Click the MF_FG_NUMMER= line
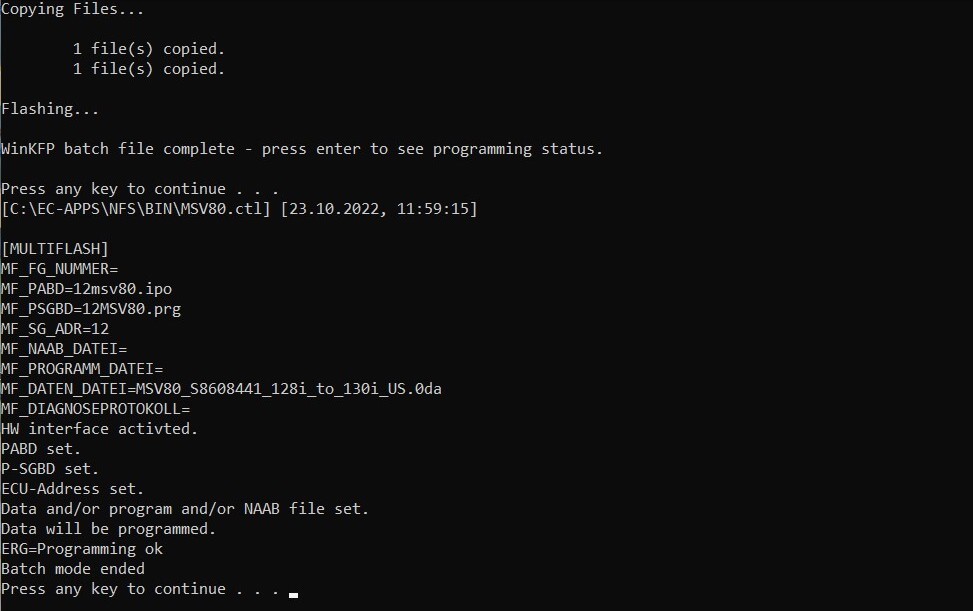Image resolution: width=973 pixels, height=611 pixels. tap(60, 269)
